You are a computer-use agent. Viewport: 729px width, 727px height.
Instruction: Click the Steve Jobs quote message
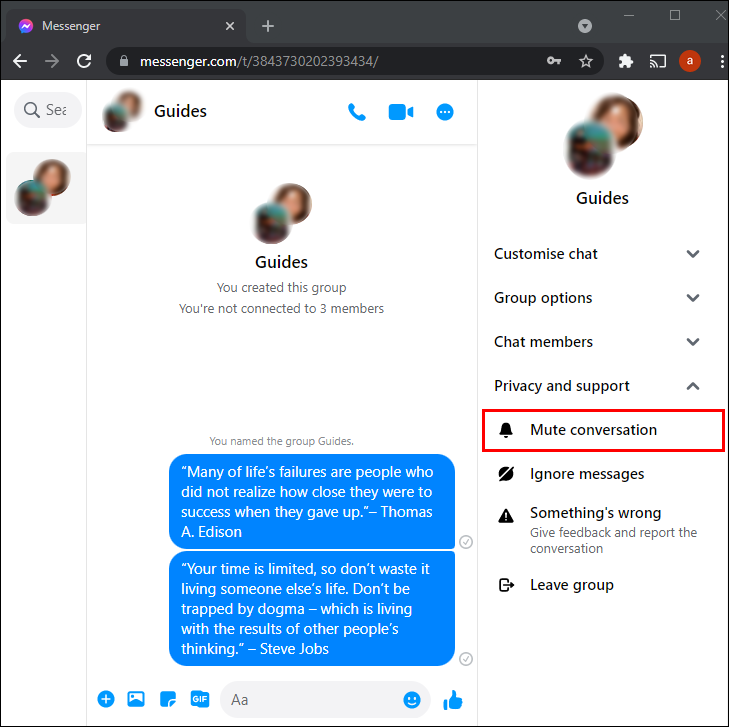tap(311, 608)
